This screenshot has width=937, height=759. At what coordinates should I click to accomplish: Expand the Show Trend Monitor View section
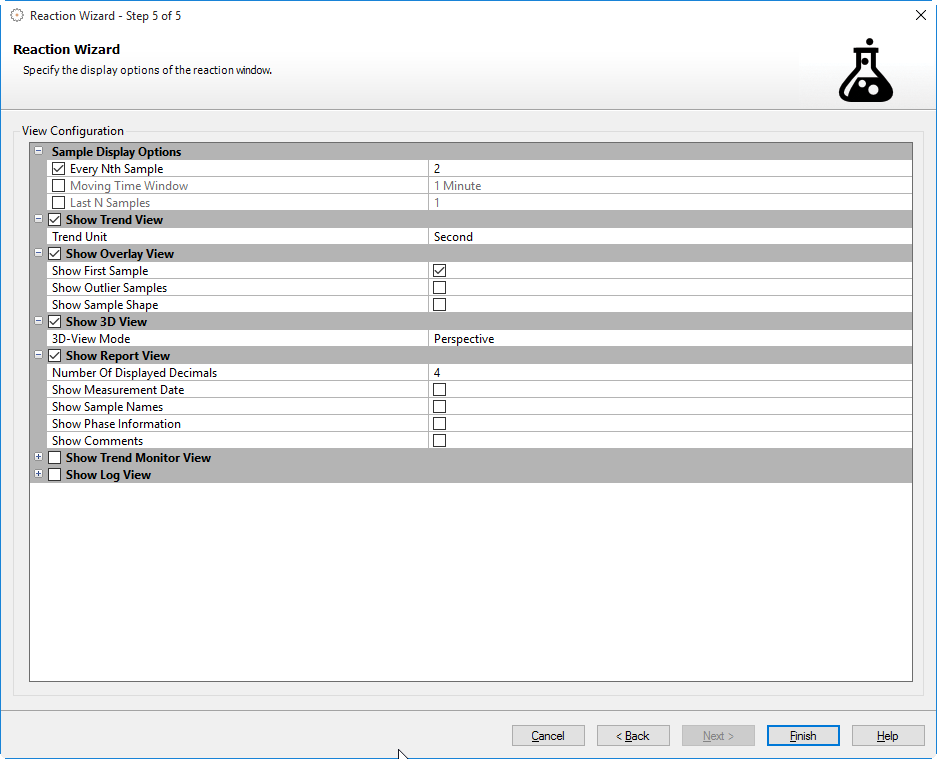pyautogui.click(x=39, y=458)
